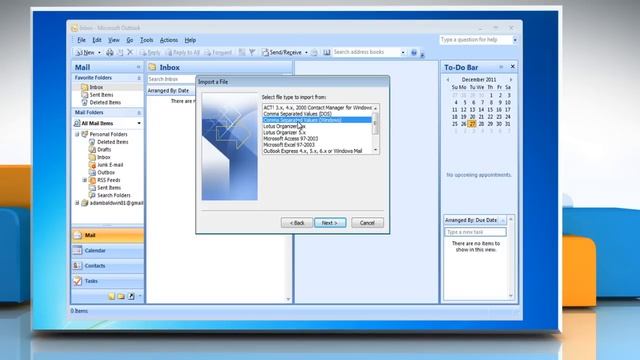Go to previous month in To-Do Bar calendar
640x360 pixels.
(448, 80)
